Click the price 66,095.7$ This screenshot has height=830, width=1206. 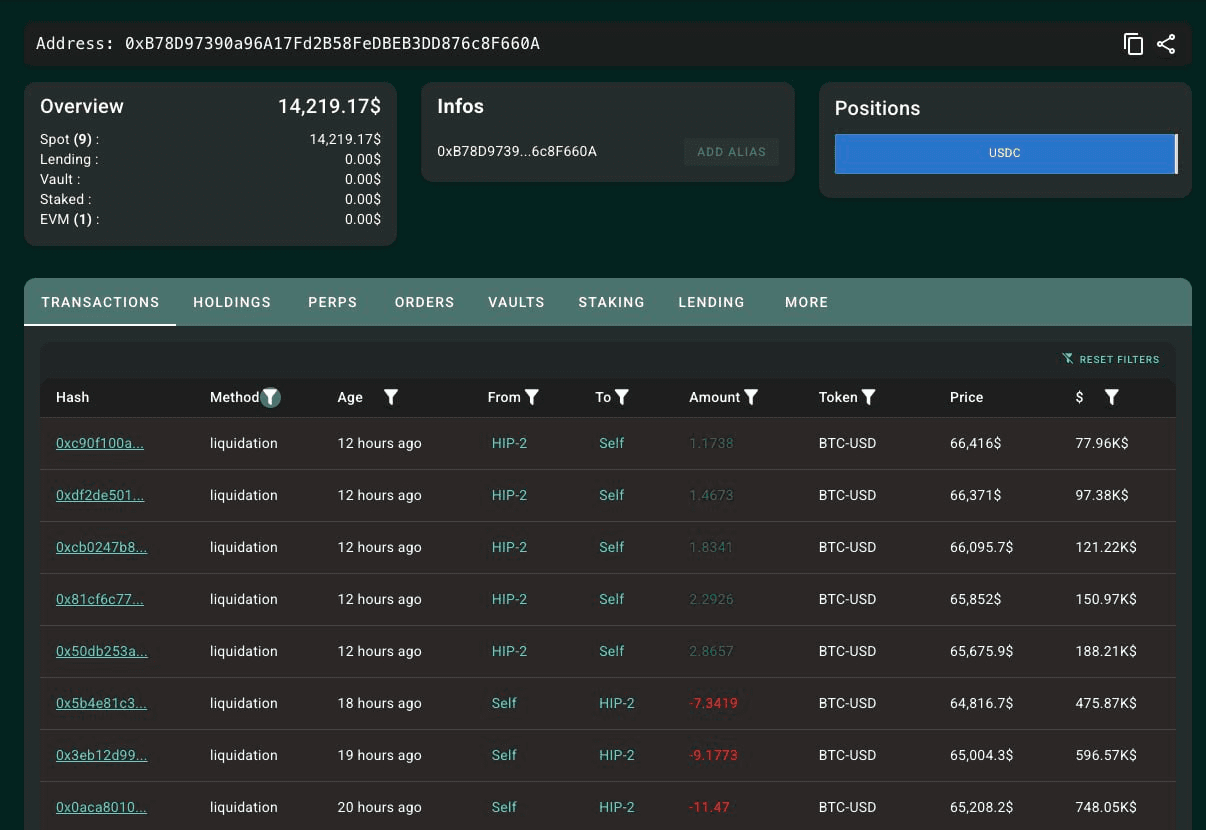tap(982, 547)
